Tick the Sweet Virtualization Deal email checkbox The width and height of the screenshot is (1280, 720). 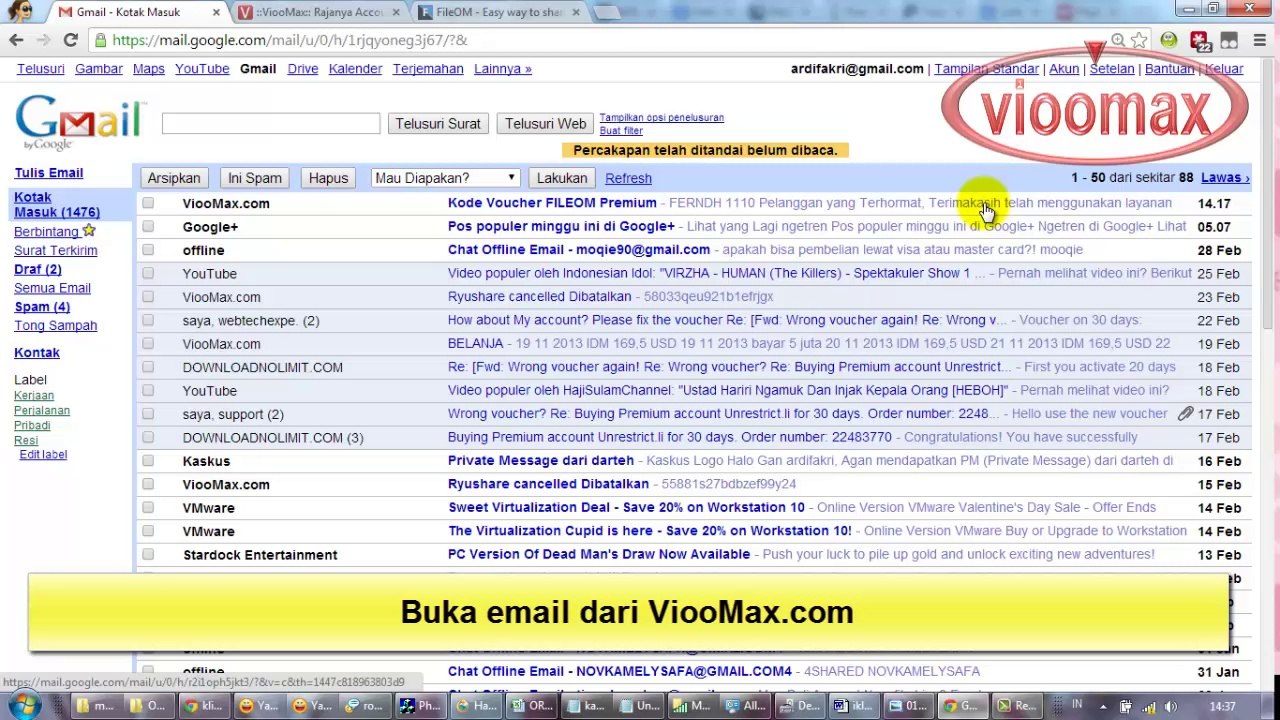148,508
